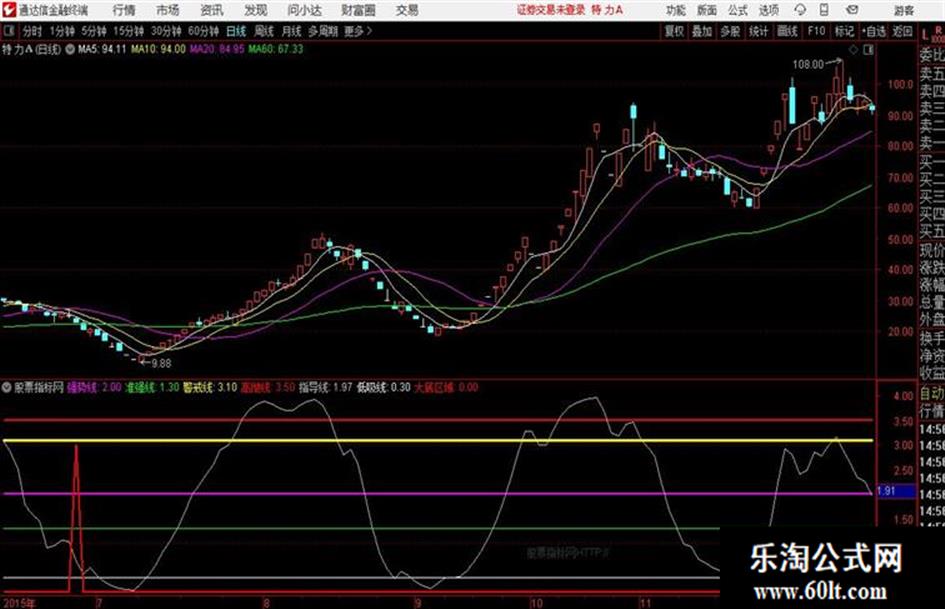The height and width of the screenshot is (609, 945).
Task: Open the 问小达 menu
Action: 304,10
